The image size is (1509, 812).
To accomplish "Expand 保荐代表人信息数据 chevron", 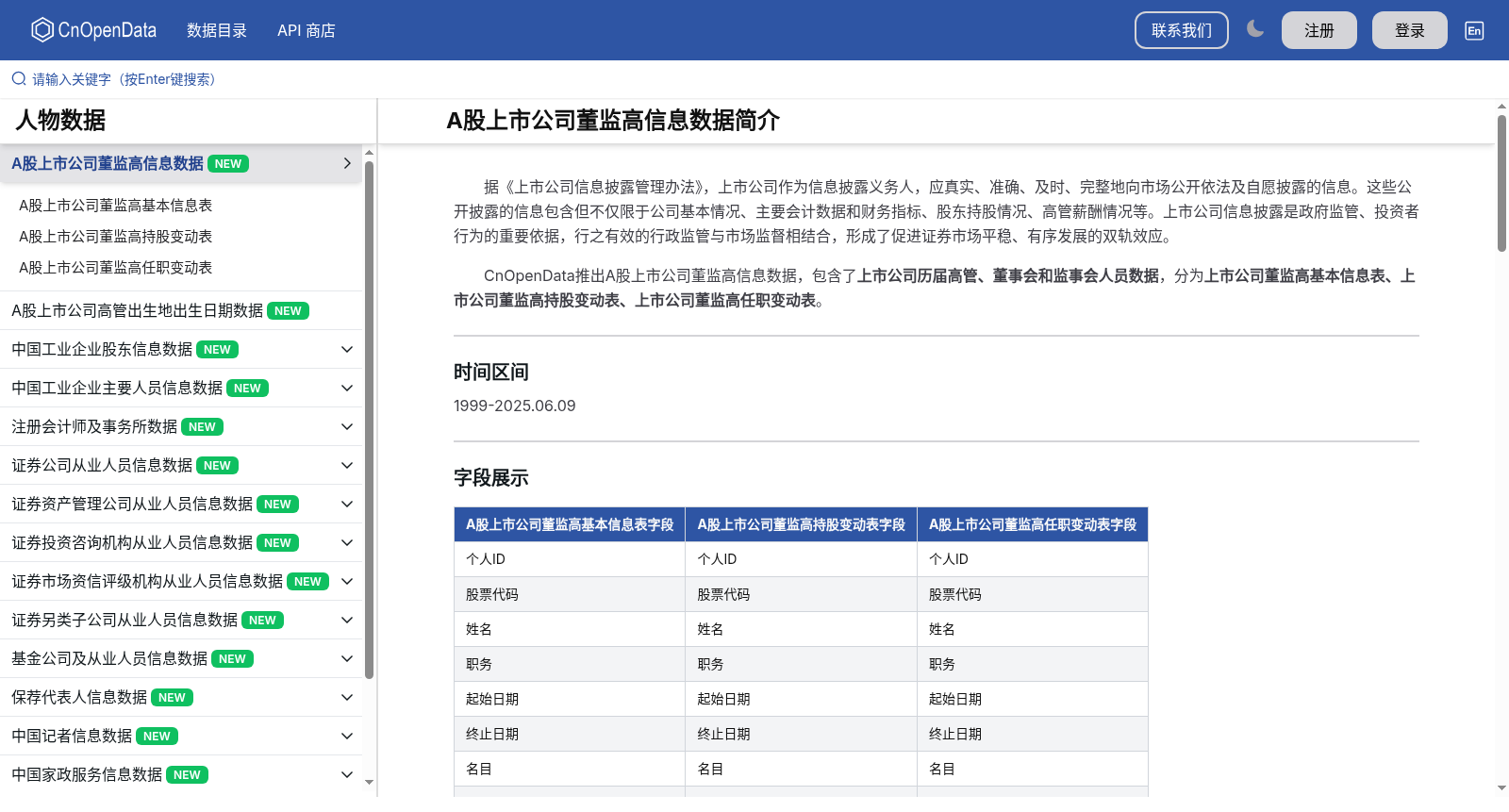I will point(347,697).
